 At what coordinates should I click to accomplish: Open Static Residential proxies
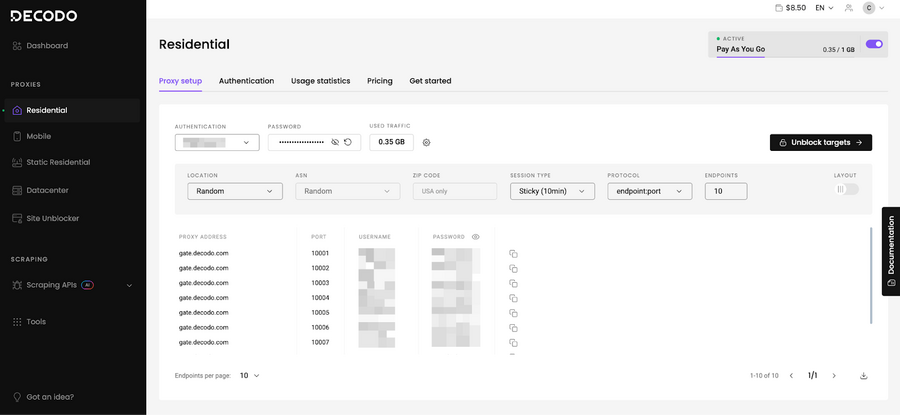(51, 162)
